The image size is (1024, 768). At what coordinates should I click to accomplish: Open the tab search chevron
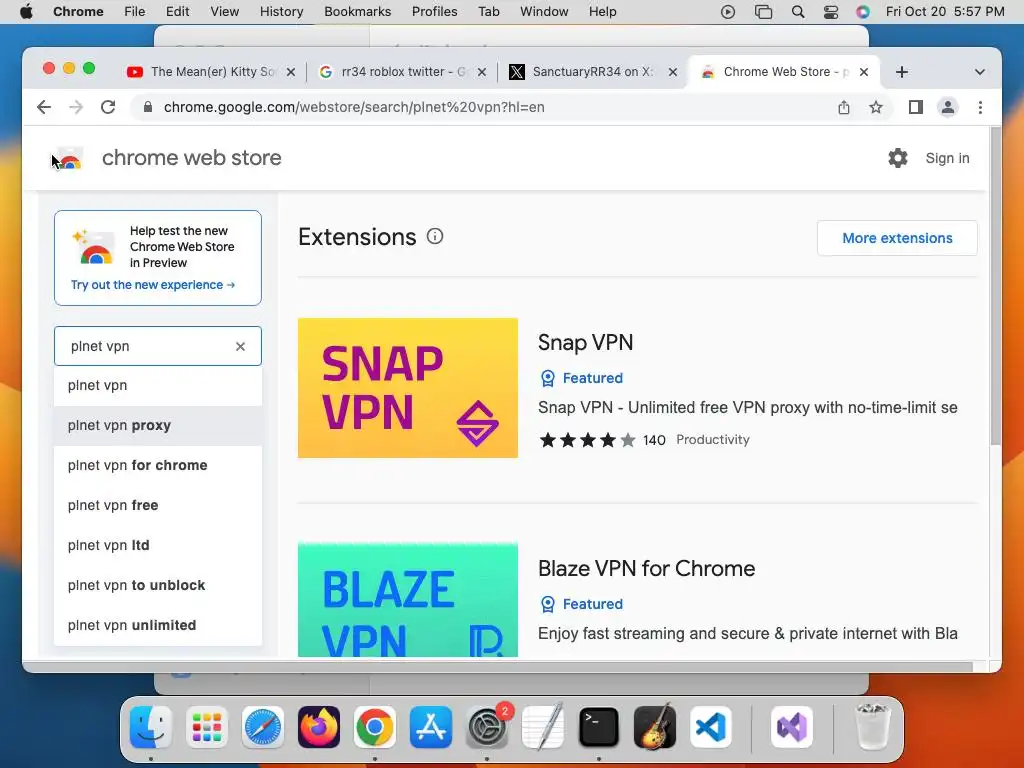[980, 72]
